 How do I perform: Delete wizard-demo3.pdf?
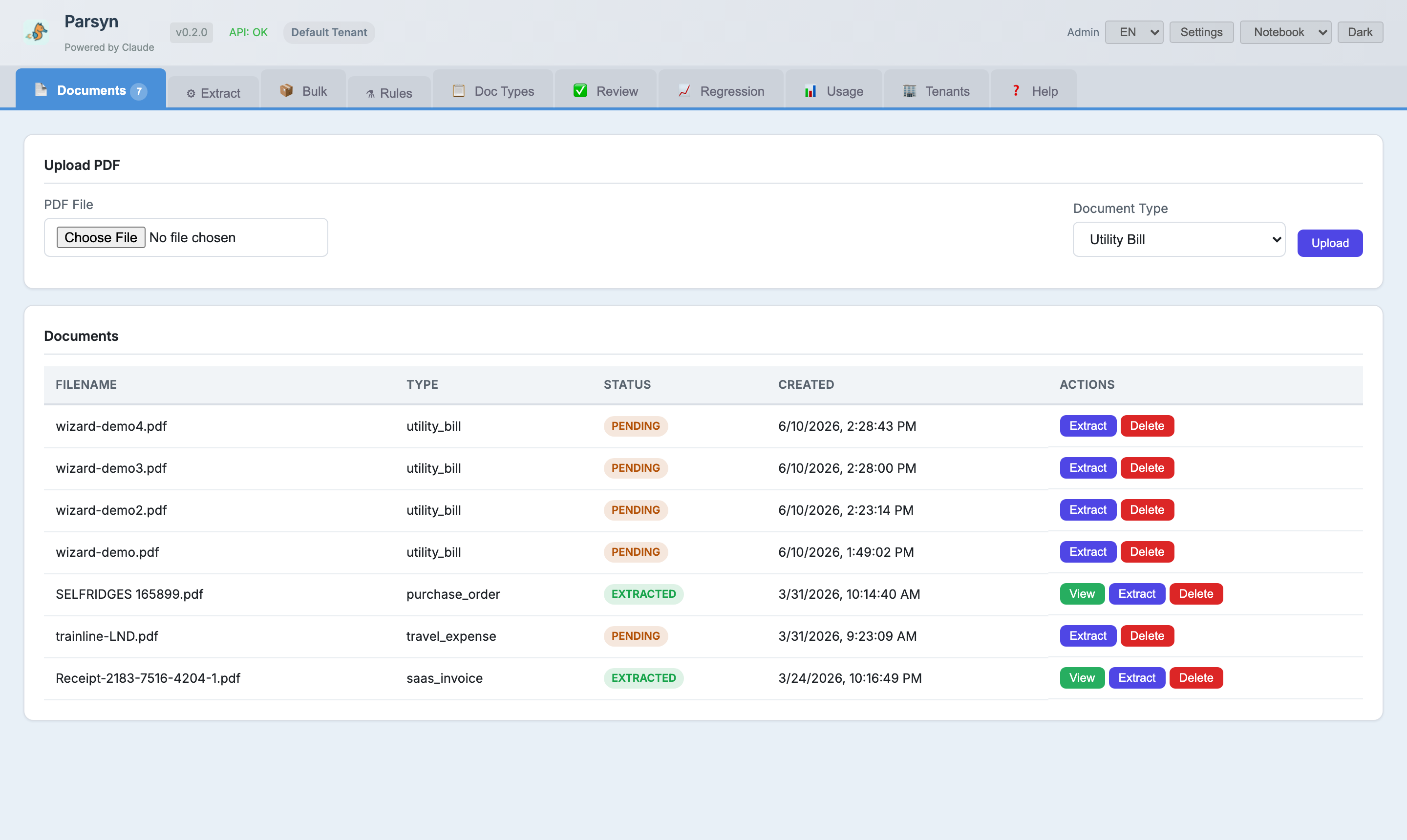(x=1147, y=467)
